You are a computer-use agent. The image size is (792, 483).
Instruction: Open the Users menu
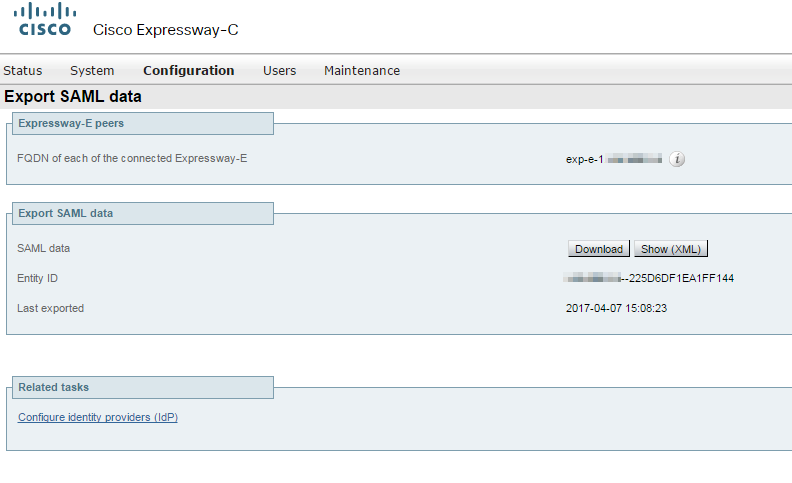click(x=279, y=71)
